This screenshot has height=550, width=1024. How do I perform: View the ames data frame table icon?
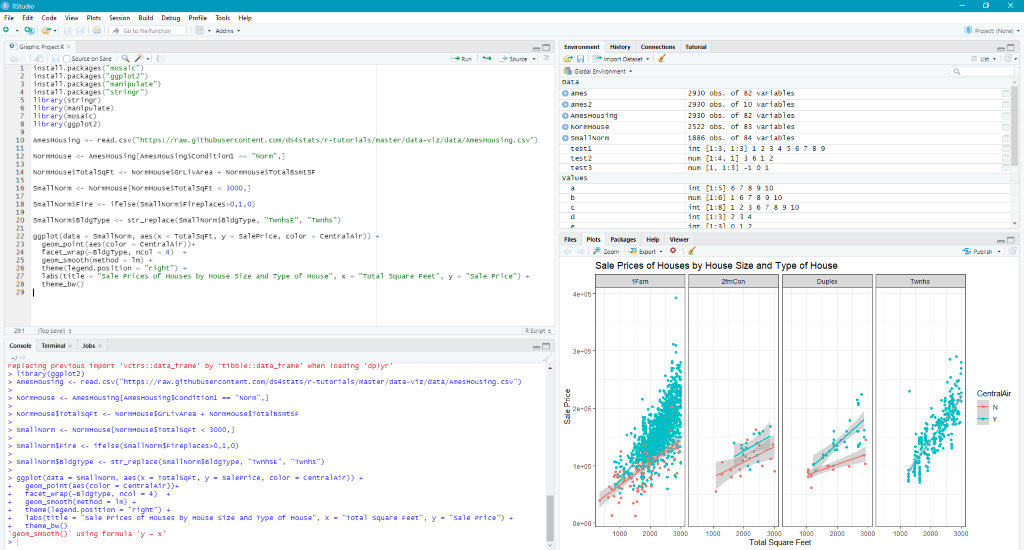[1006, 93]
